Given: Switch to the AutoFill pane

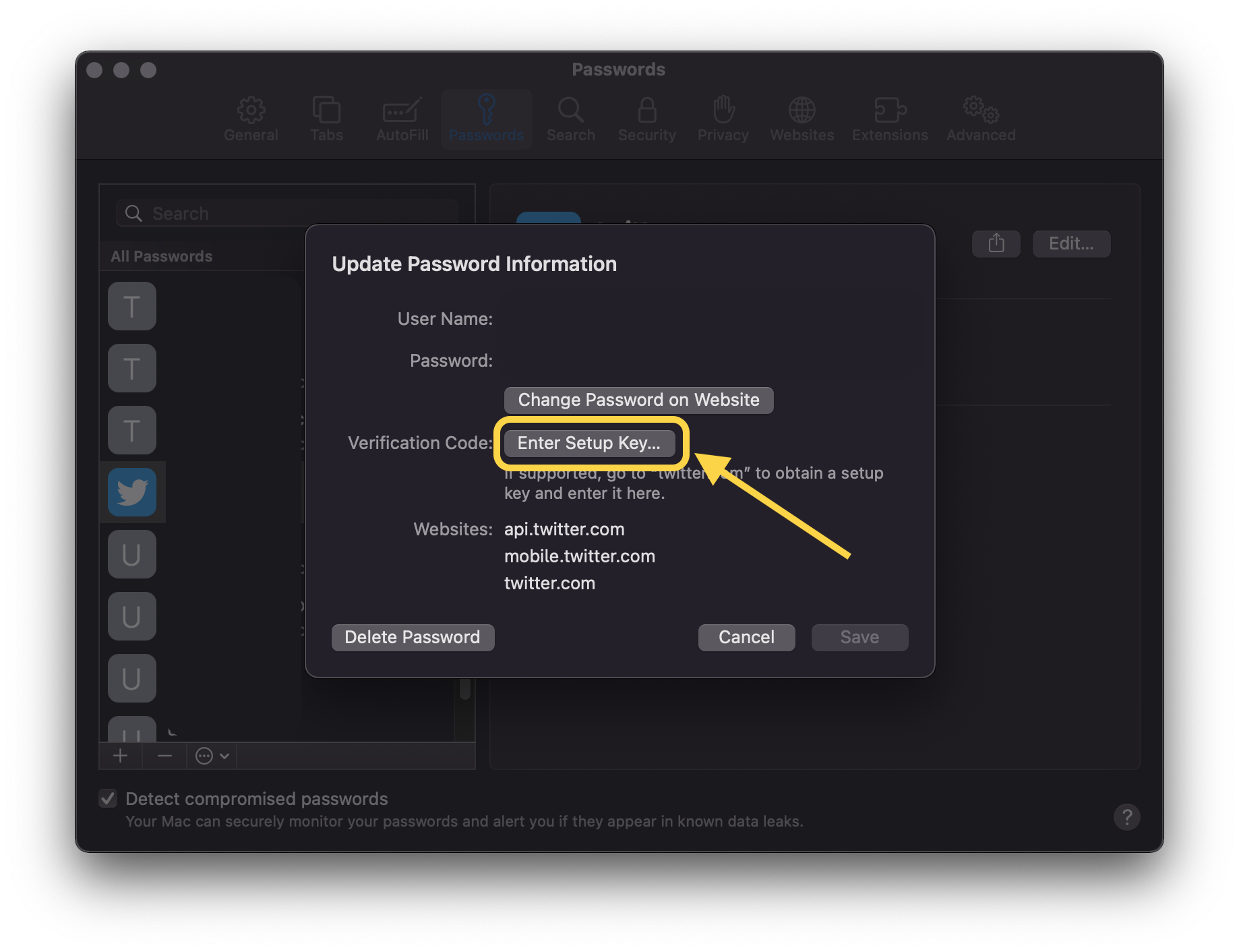Looking at the screenshot, I should pyautogui.click(x=402, y=119).
